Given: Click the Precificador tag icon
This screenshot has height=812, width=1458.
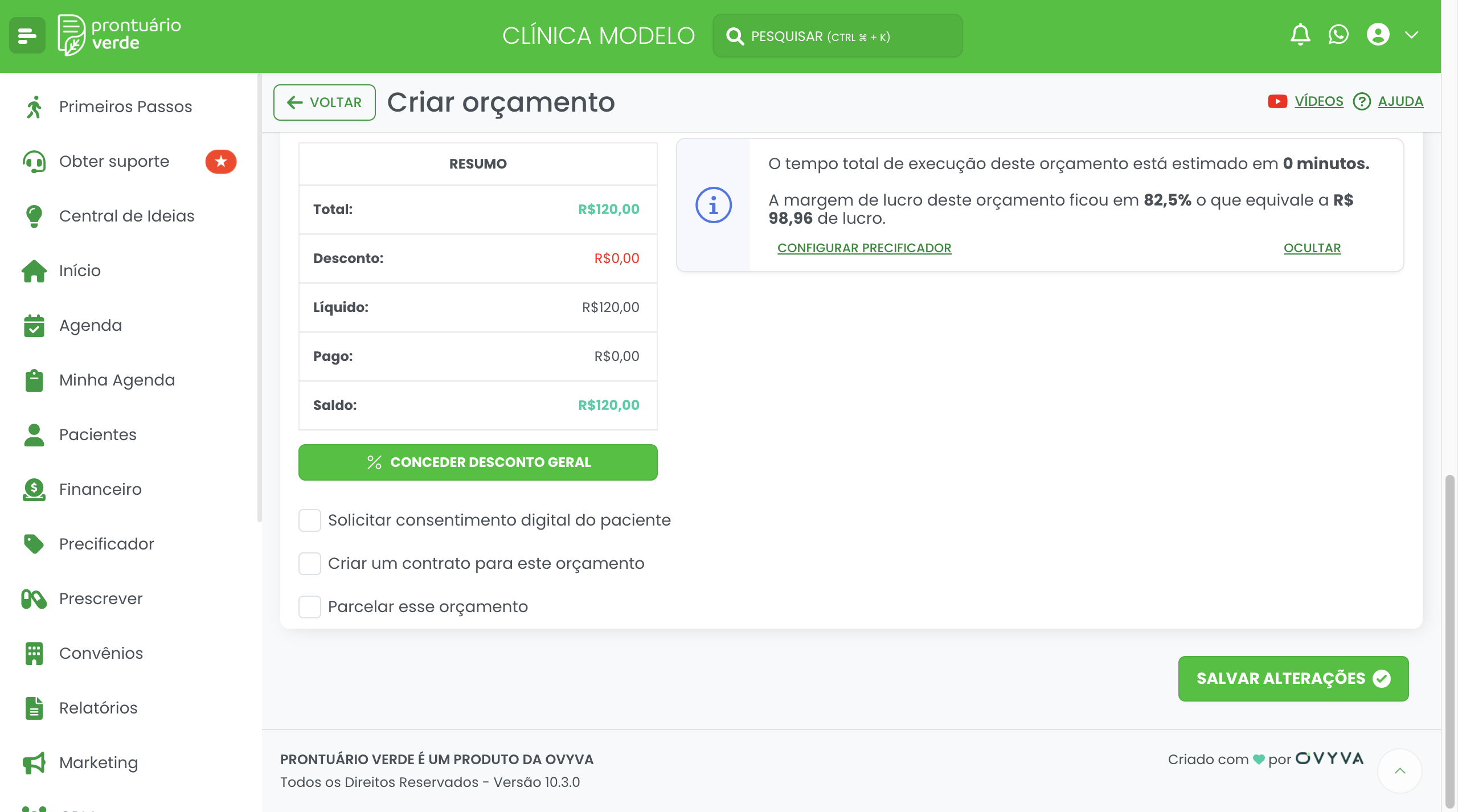Looking at the screenshot, I should pos(34,544).
